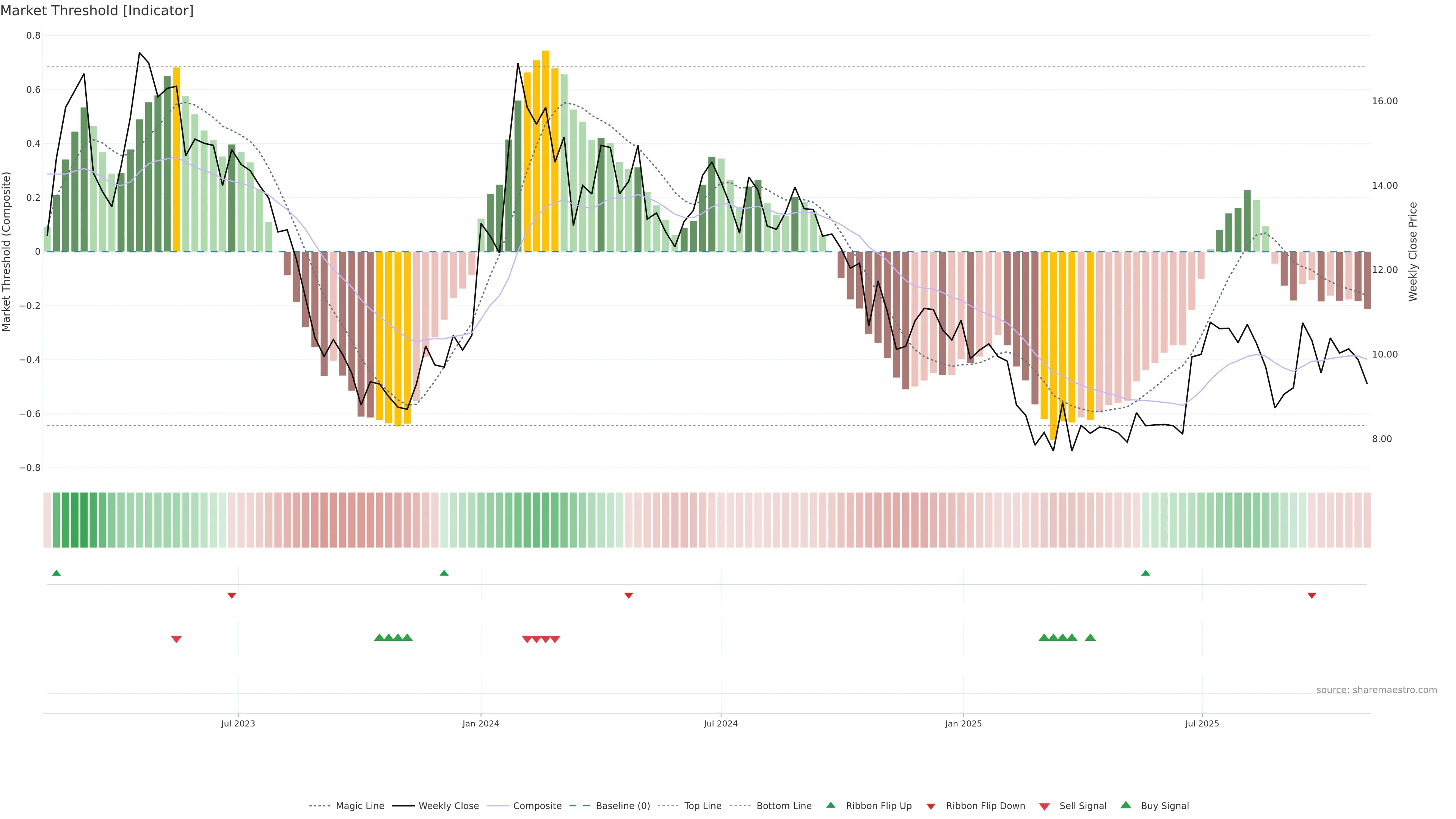Click the Market Threshold [Indicator] chart title
Screen dimensions: 1456x819
(97, 11)
